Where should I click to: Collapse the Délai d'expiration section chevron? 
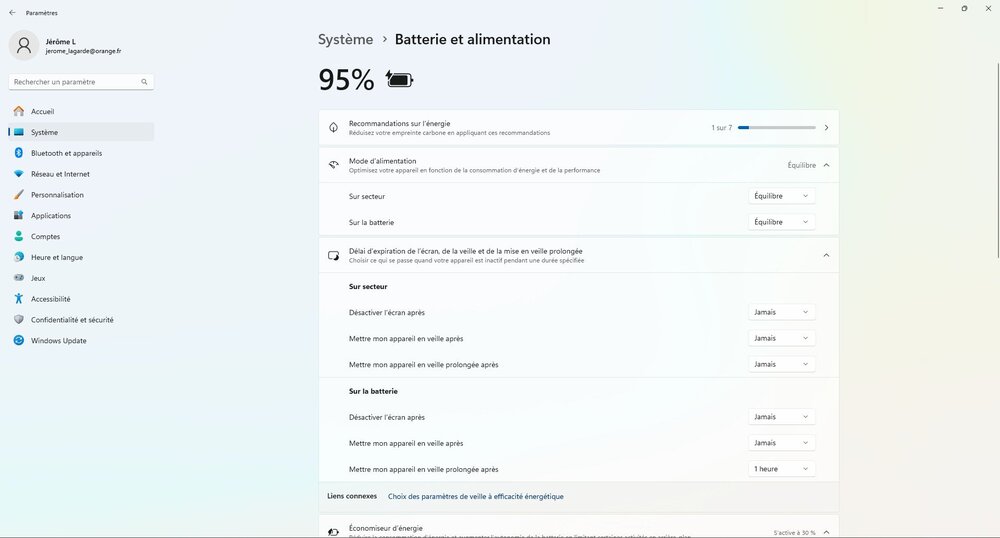pyautogui.click(x=826, y=255)
